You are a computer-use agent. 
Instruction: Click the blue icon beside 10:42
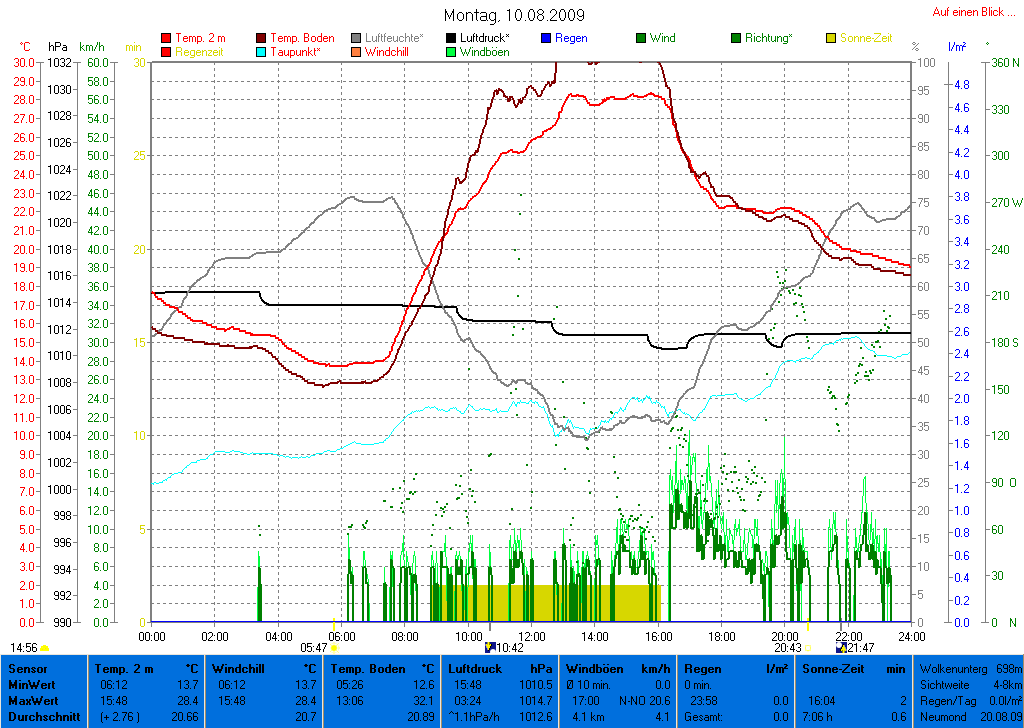pos(489,647)
